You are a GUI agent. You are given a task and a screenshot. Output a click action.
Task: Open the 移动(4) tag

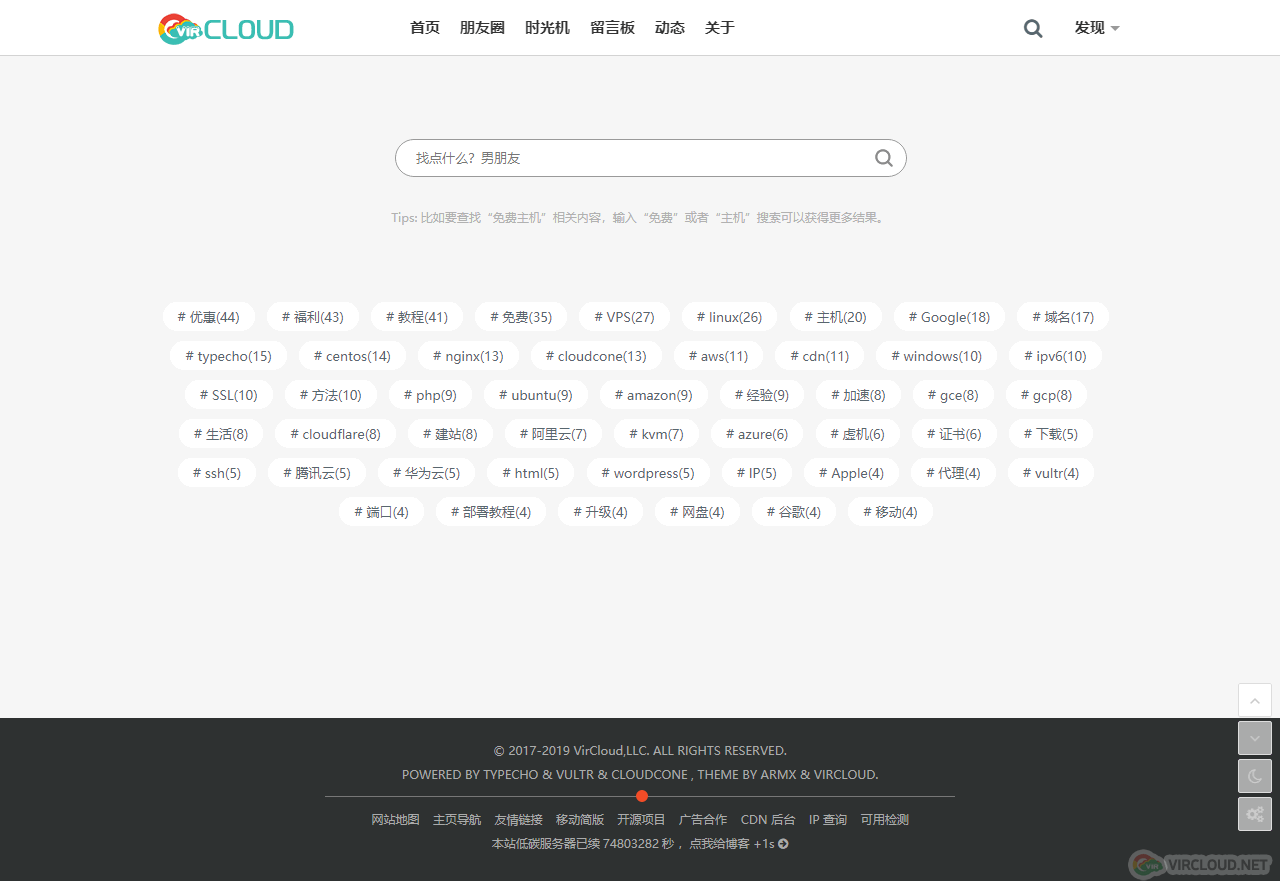click(890, 512)
